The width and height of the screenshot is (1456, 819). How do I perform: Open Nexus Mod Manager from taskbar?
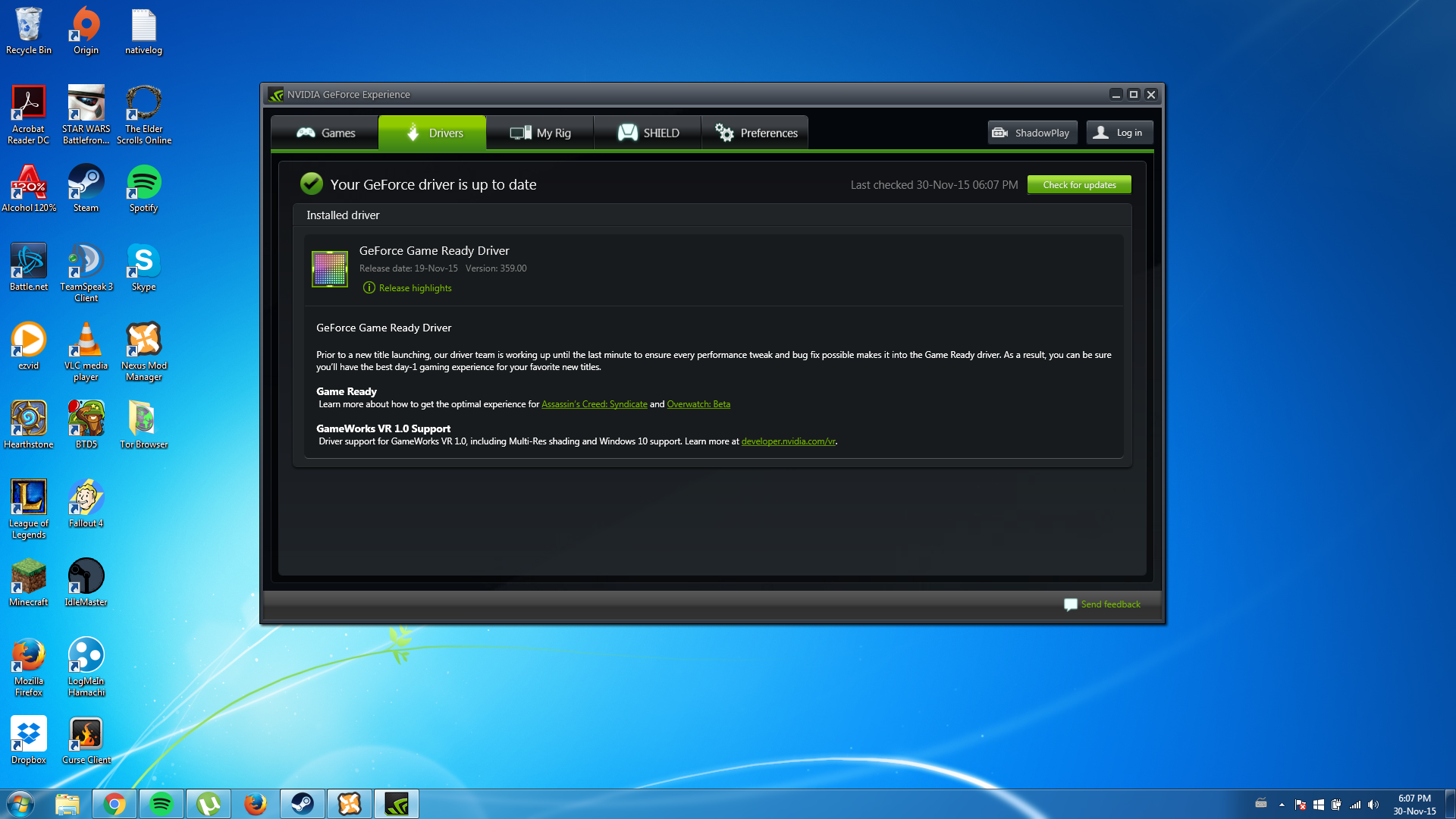(350, 804)
